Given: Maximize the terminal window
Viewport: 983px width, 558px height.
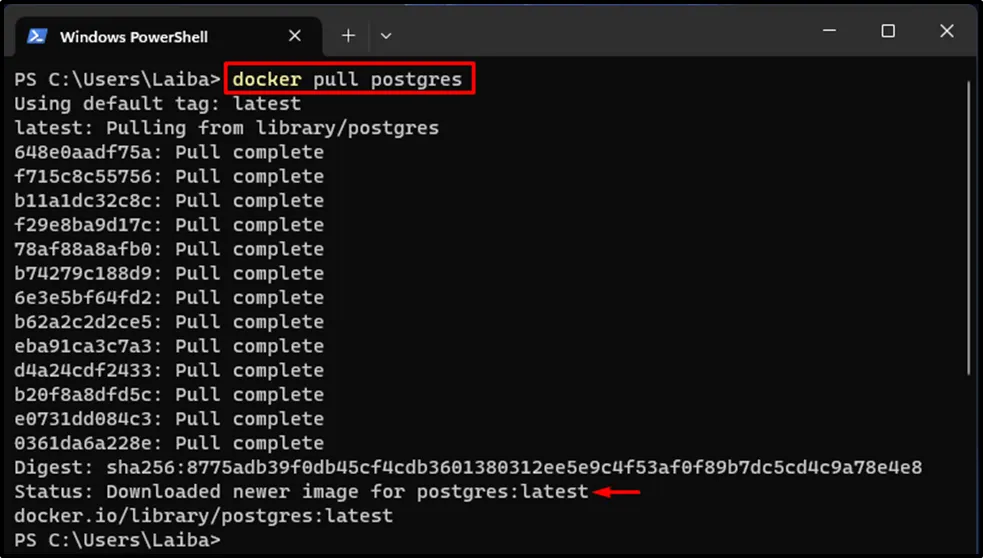Looking at the screenshot, I should (x=888, y=32).
